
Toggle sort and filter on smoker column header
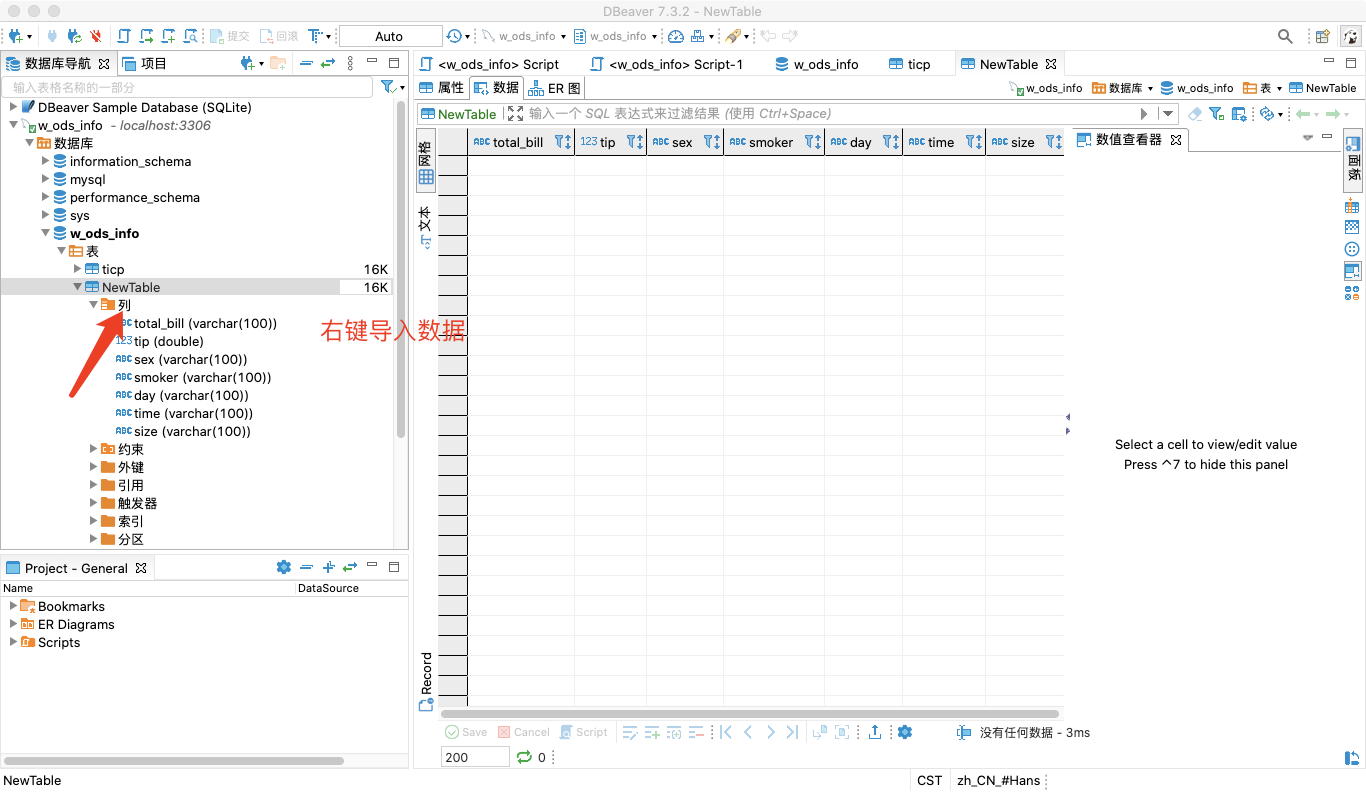(x=813, y=142)
